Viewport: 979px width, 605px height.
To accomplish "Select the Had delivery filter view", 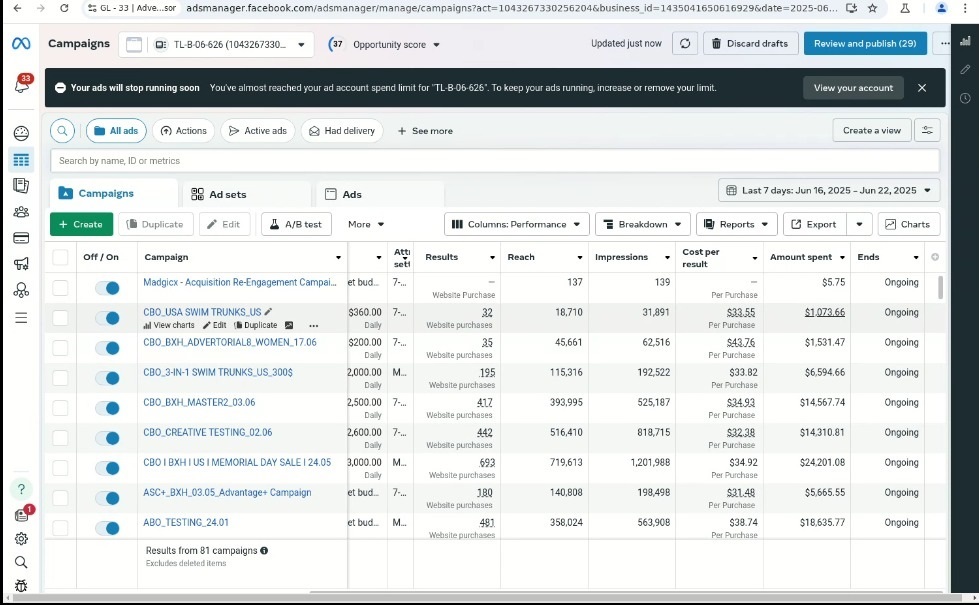I will pos(342,130).
